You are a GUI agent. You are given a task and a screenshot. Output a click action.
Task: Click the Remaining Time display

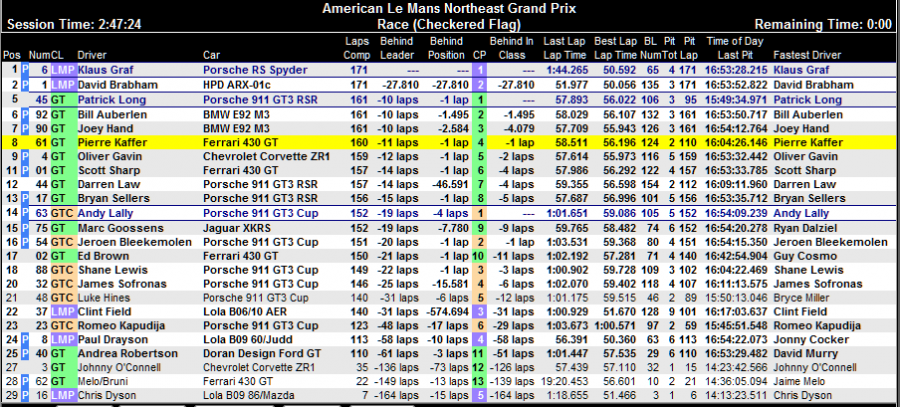[823, 23]
